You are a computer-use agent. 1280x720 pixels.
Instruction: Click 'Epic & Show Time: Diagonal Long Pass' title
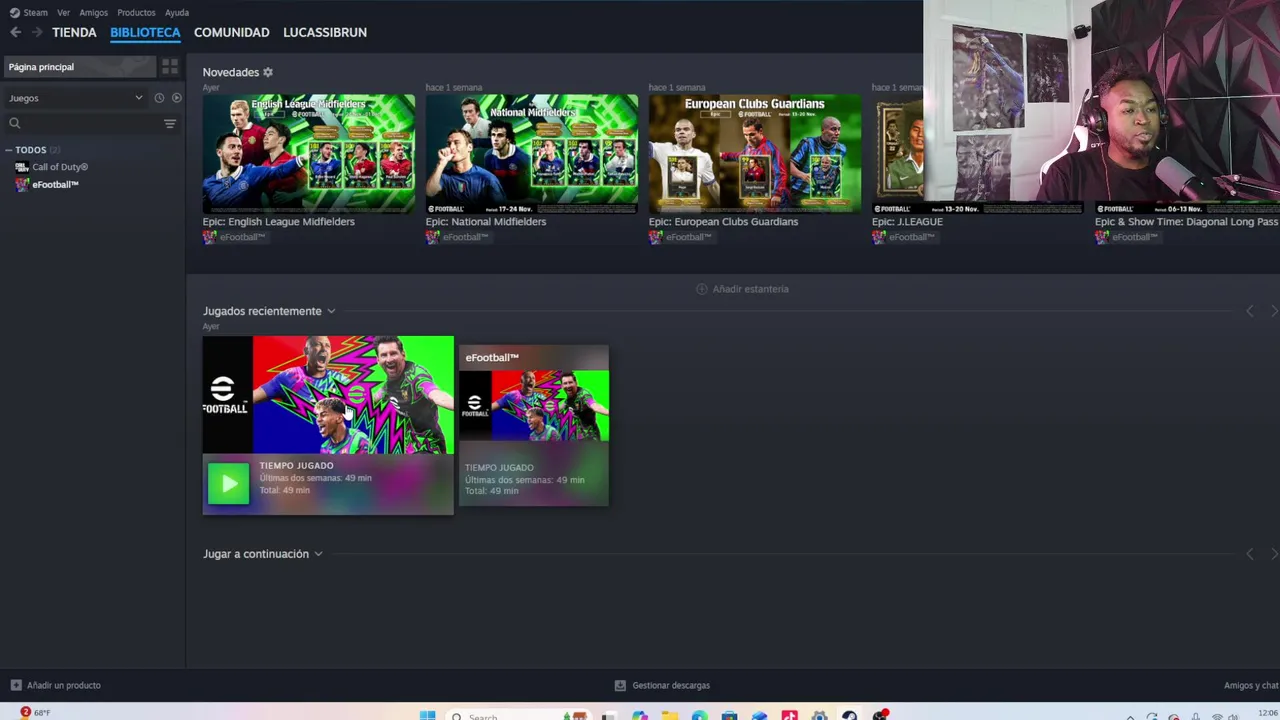pyautogui.click(x=1187, y=222)
